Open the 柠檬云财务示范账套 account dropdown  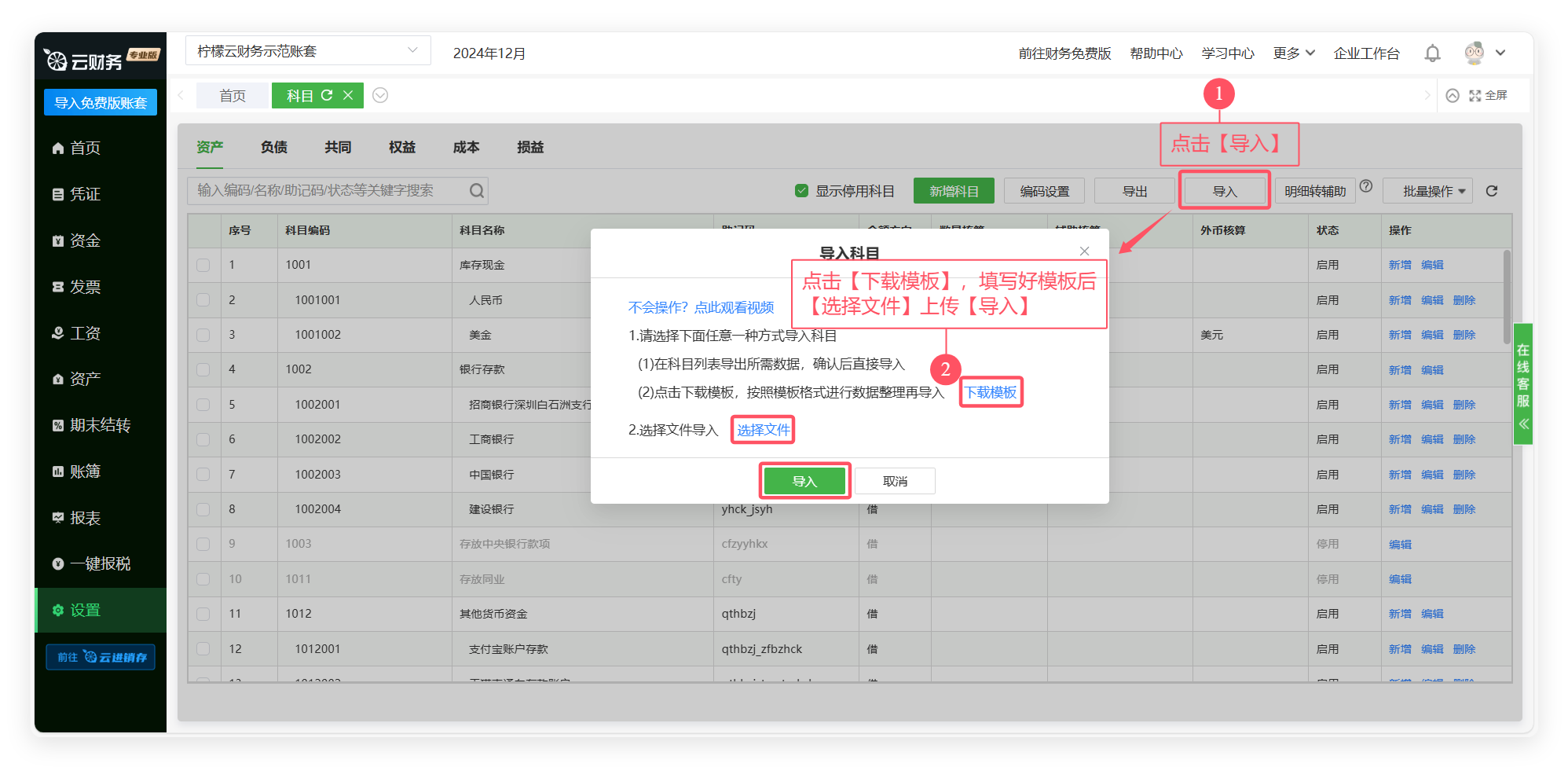click(x=308, y=51)
